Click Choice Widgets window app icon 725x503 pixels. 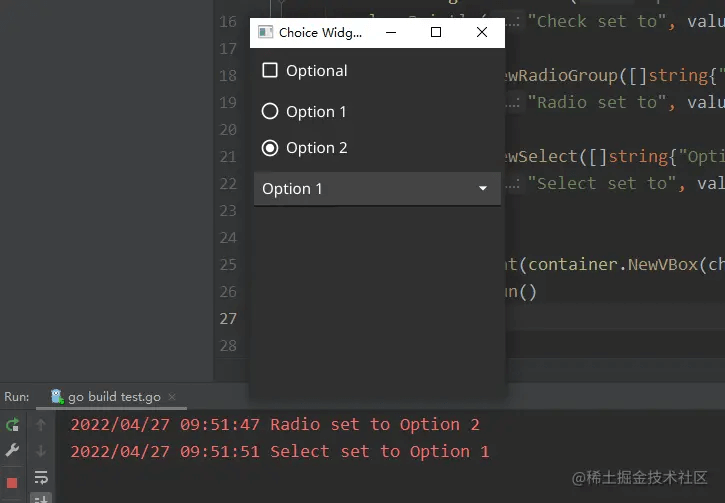265,32
